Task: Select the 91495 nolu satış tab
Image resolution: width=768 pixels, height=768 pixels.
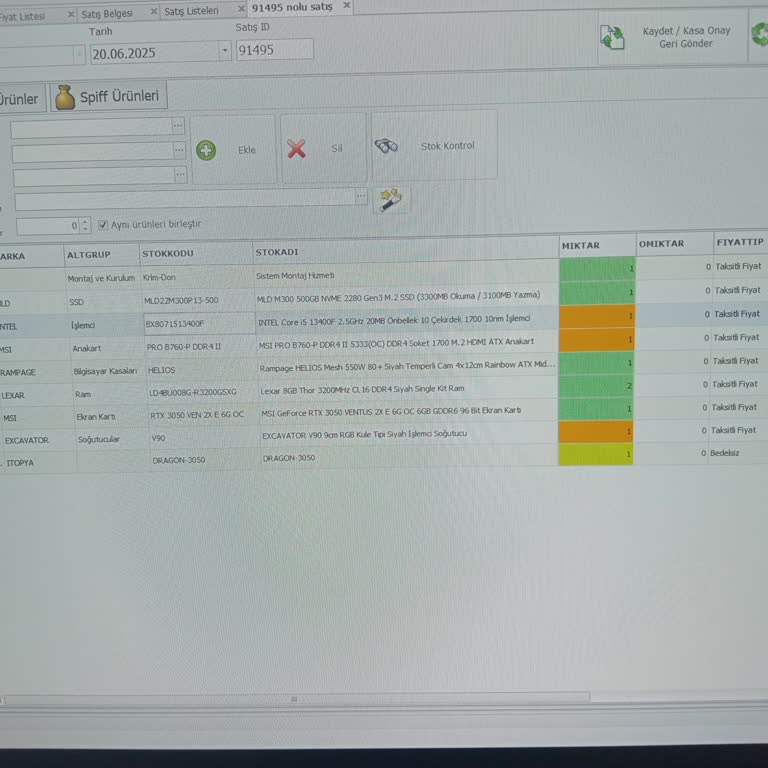Action: pos(292,7)
